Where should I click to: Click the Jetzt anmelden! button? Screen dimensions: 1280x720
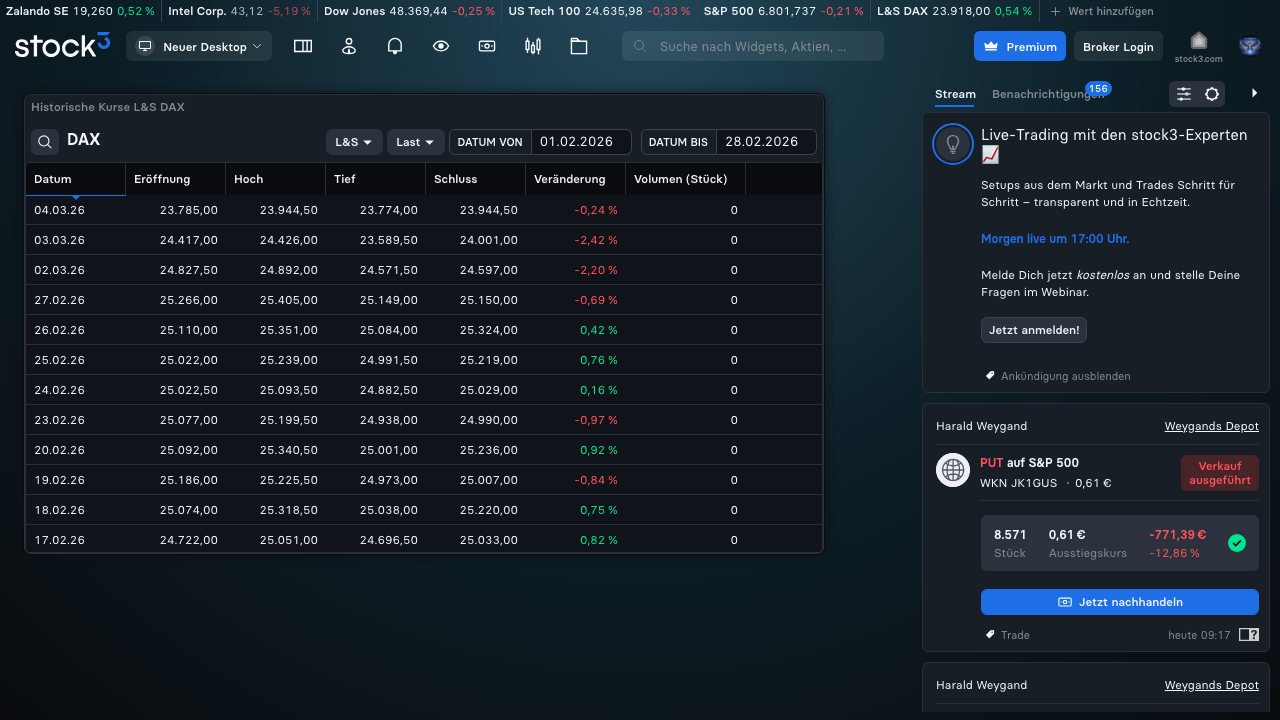pos(1033,330)
